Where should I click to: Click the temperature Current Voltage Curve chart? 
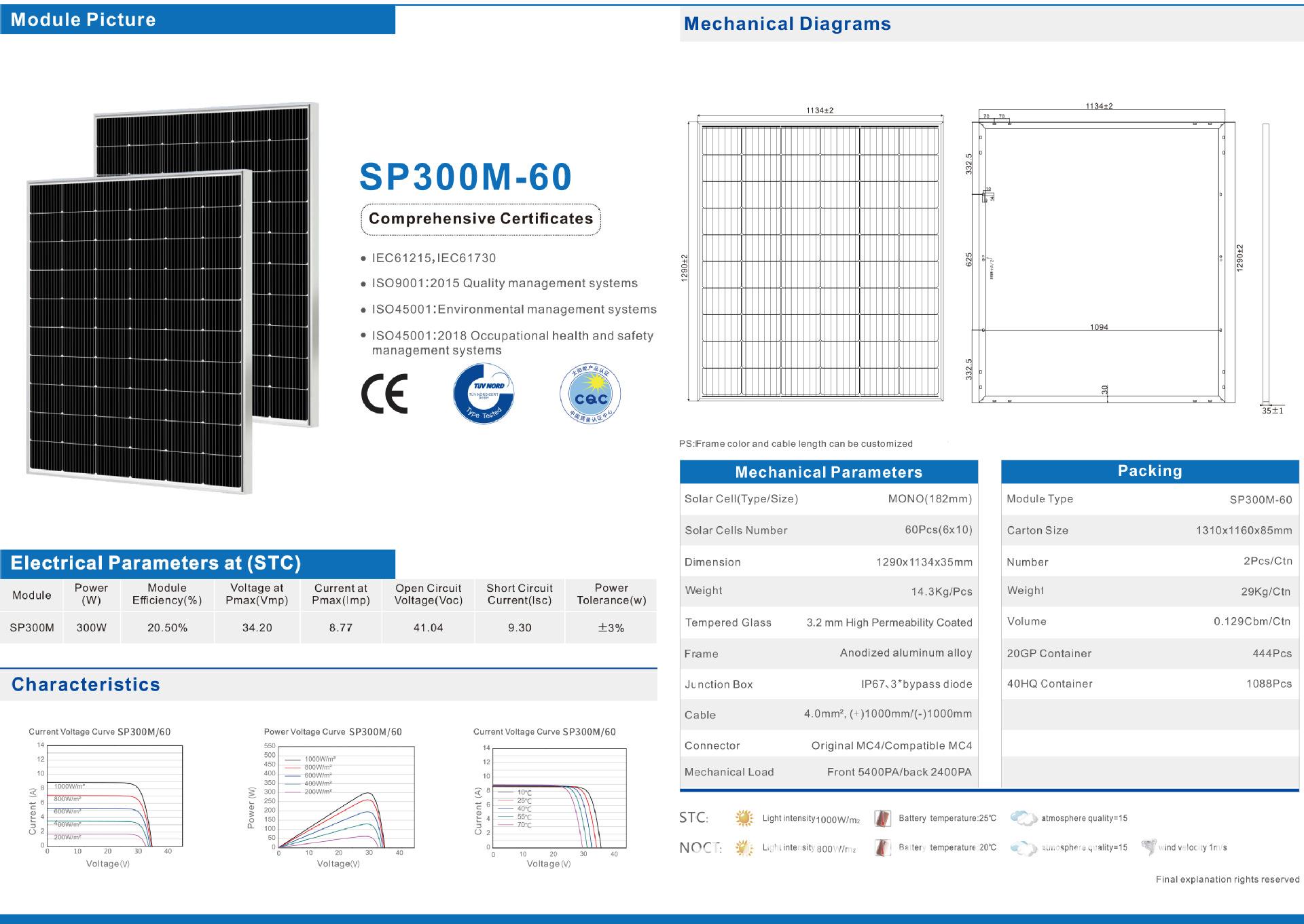coord(550,798)
